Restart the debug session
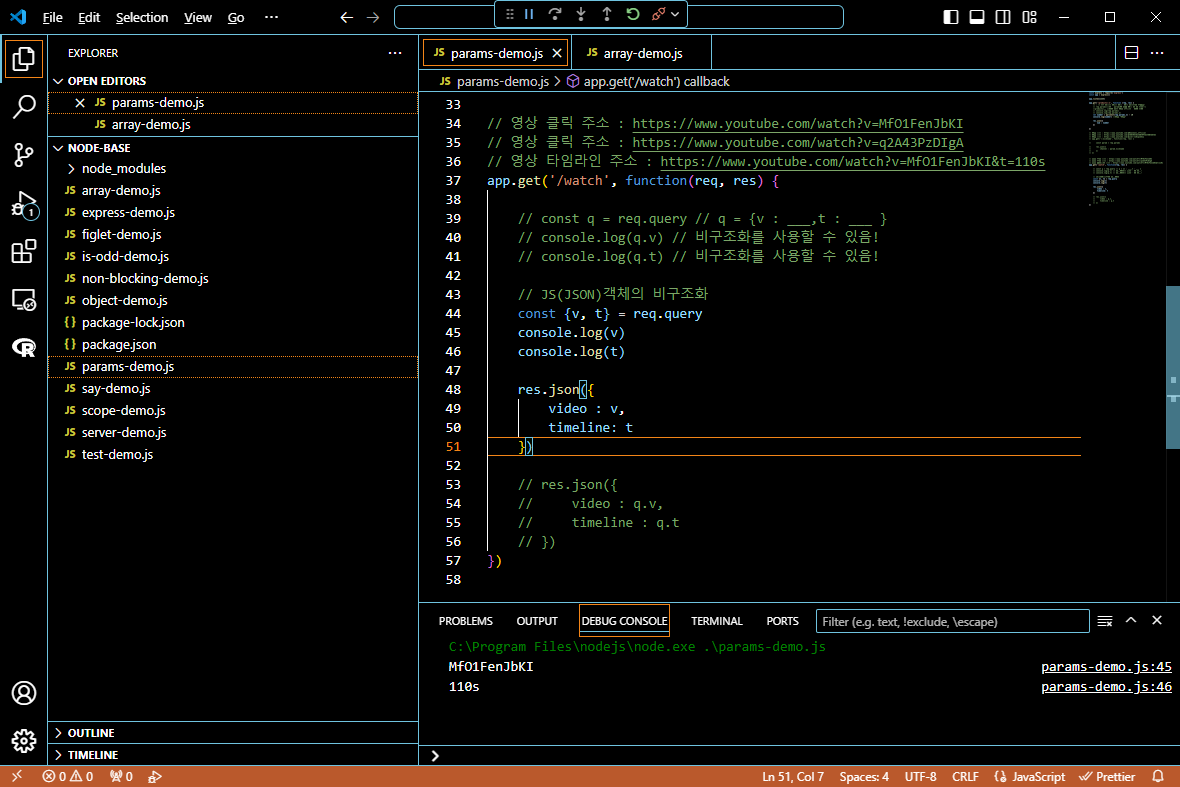Screen dimensions: 1180x787 (x=633, y=14)
